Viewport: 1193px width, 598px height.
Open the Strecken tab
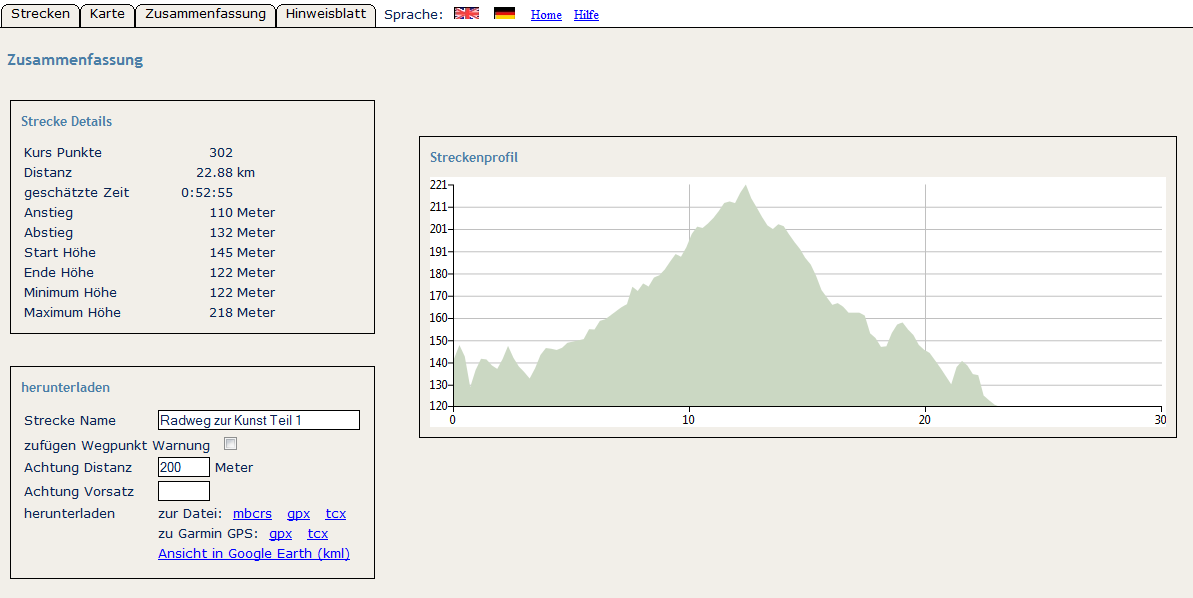(40, 14)
